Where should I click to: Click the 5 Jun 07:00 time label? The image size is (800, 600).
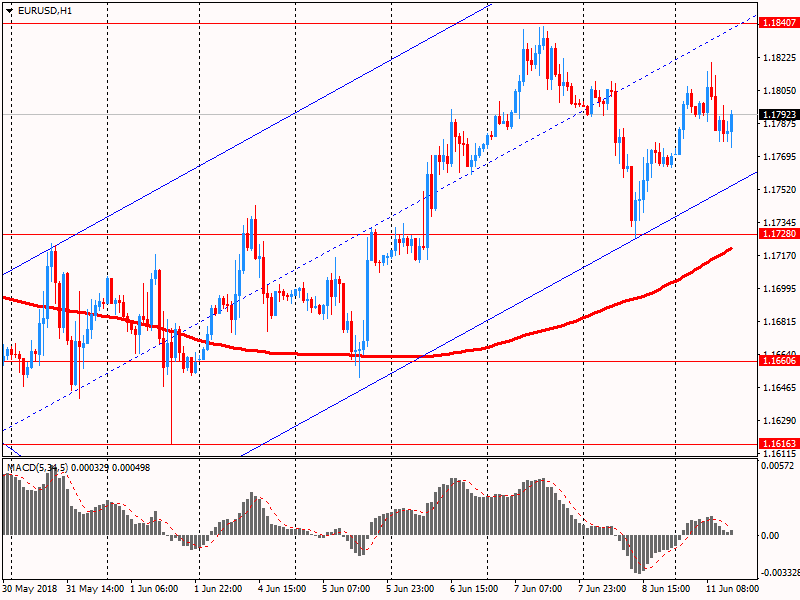346,589
